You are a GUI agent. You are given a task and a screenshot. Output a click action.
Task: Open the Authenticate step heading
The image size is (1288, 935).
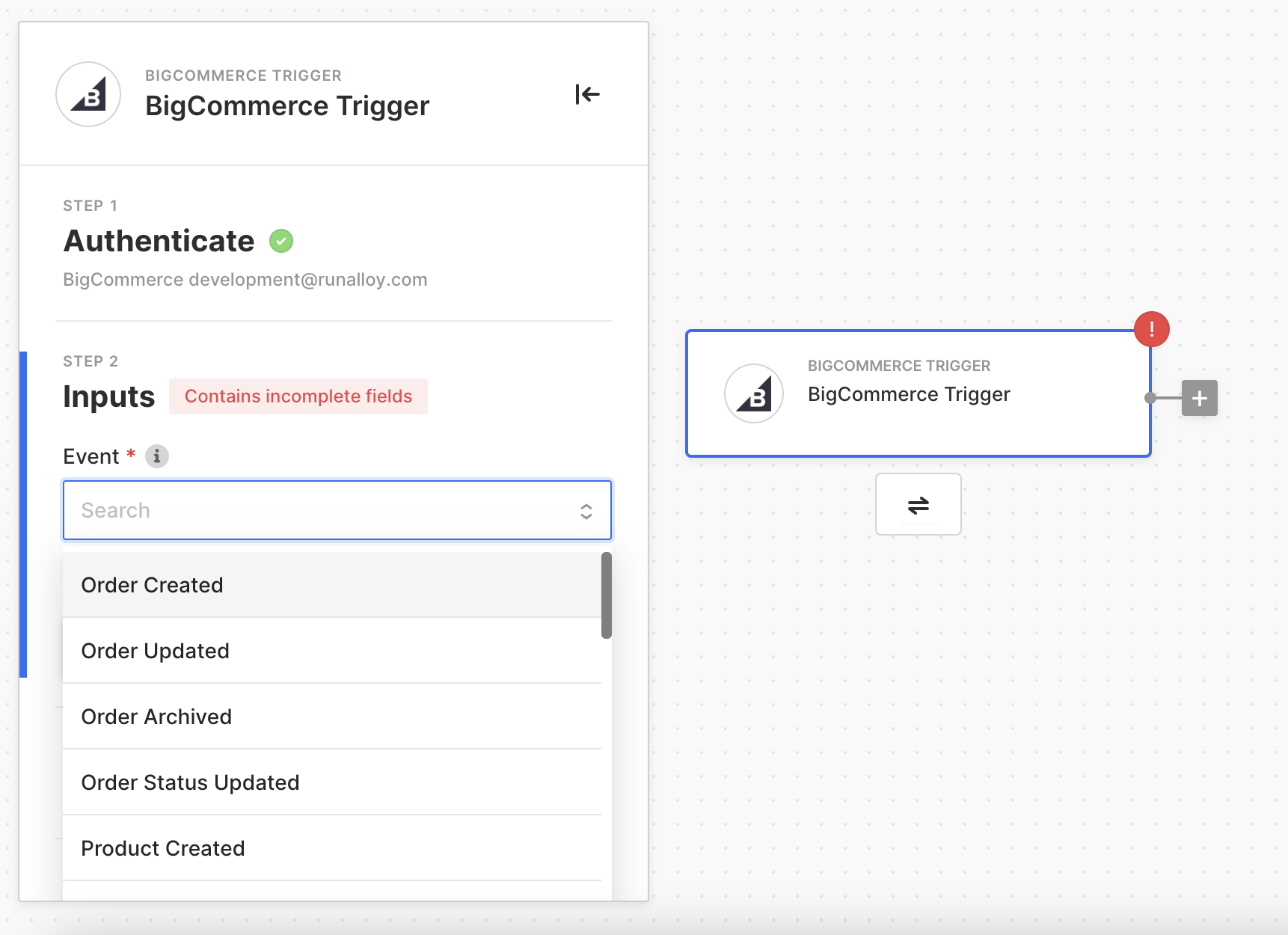coord(159,241)
